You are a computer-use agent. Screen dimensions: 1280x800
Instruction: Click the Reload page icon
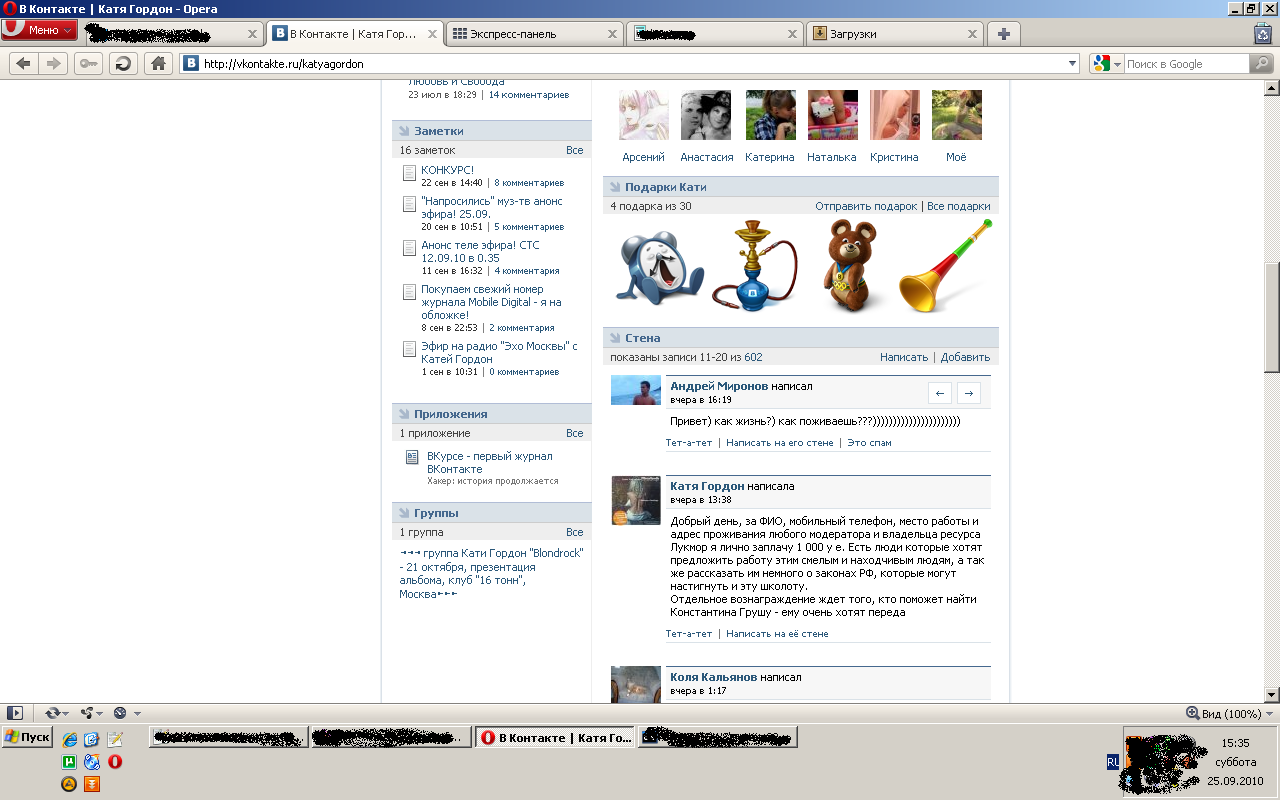coord(123,64)
